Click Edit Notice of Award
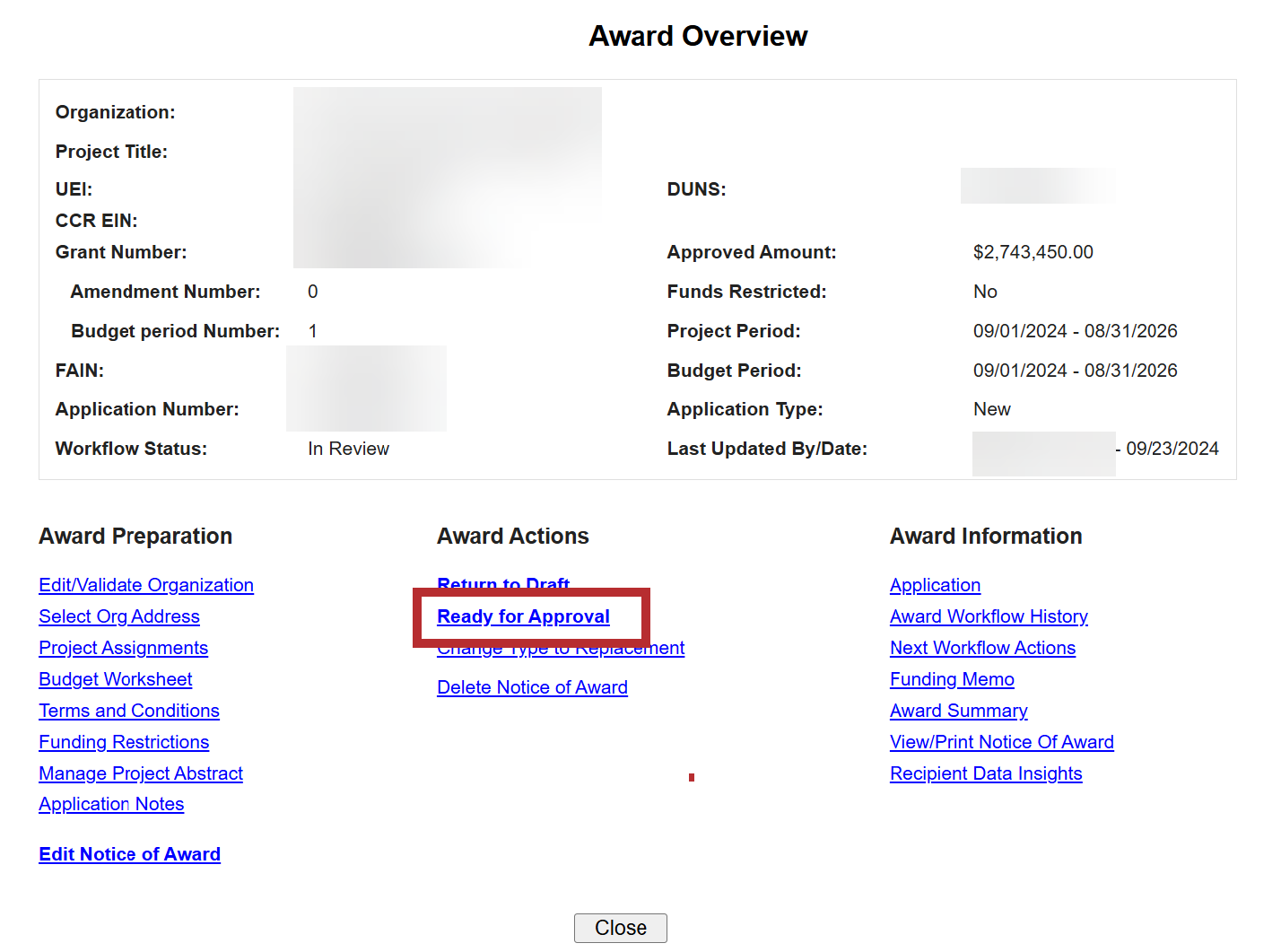The image size is (1281, 952). [129, 854]
